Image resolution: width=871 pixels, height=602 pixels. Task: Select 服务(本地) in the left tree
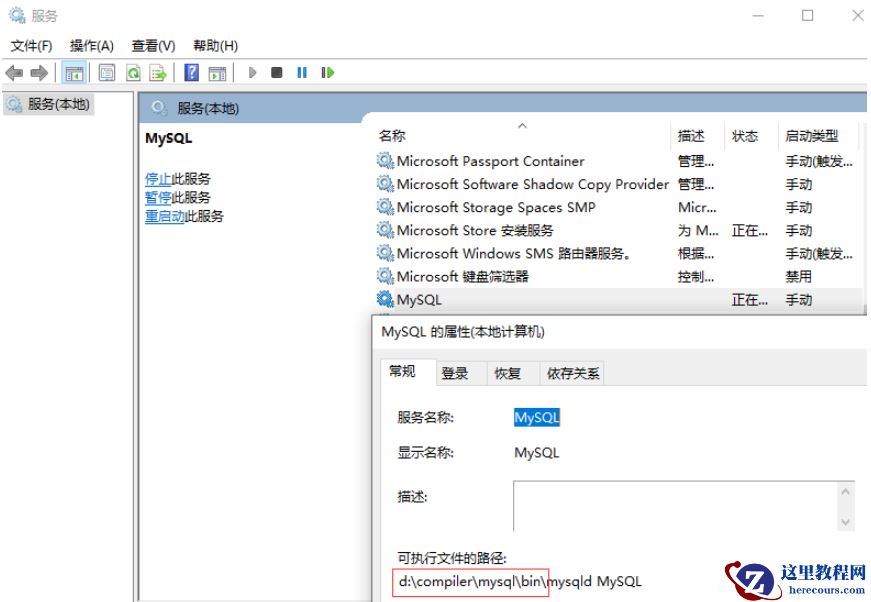click(x=49, y=104)
